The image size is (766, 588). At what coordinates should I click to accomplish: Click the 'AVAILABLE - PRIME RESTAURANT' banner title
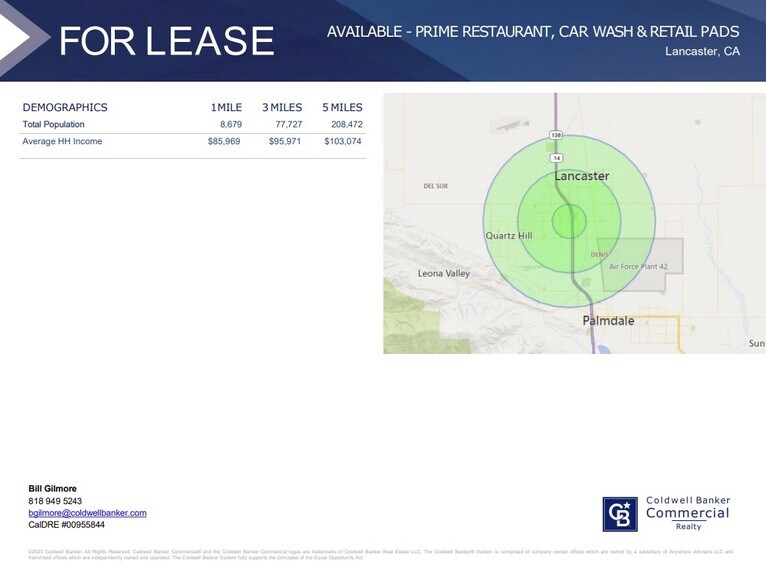pyautogui.click(x=533, y=32)
